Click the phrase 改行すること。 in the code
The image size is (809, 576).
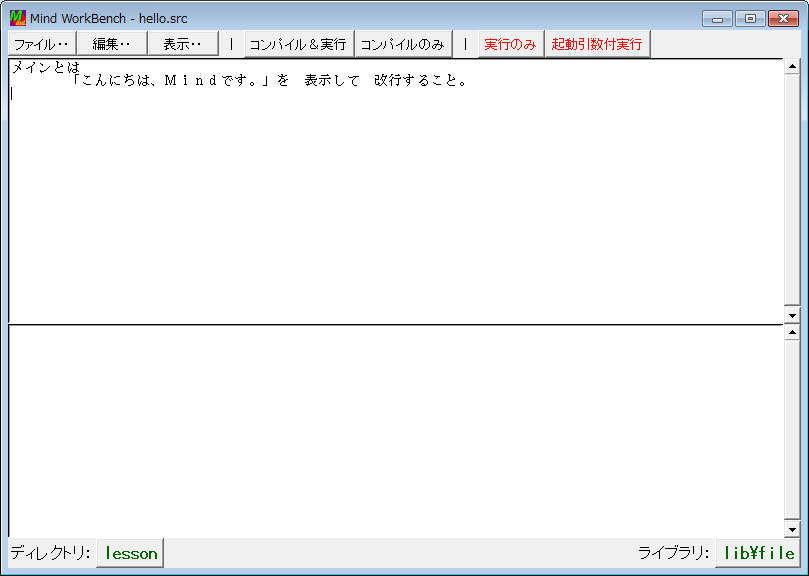pyautogui.click(x=420, y=81)
